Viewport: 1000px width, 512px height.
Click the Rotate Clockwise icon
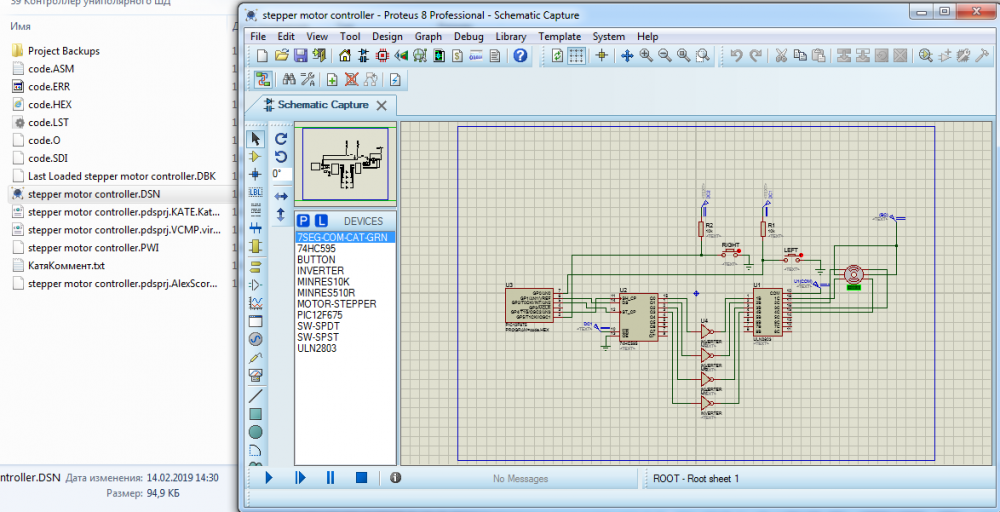281,139
